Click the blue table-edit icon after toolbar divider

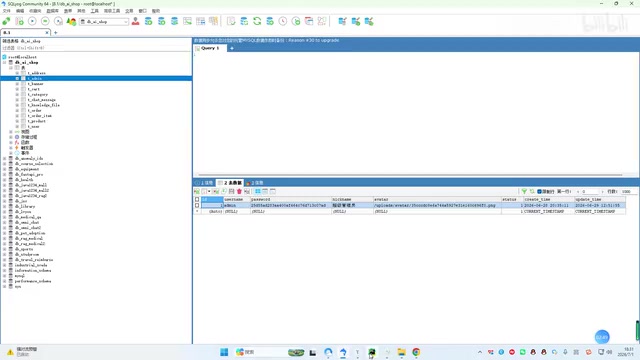(x=342, y=21)
